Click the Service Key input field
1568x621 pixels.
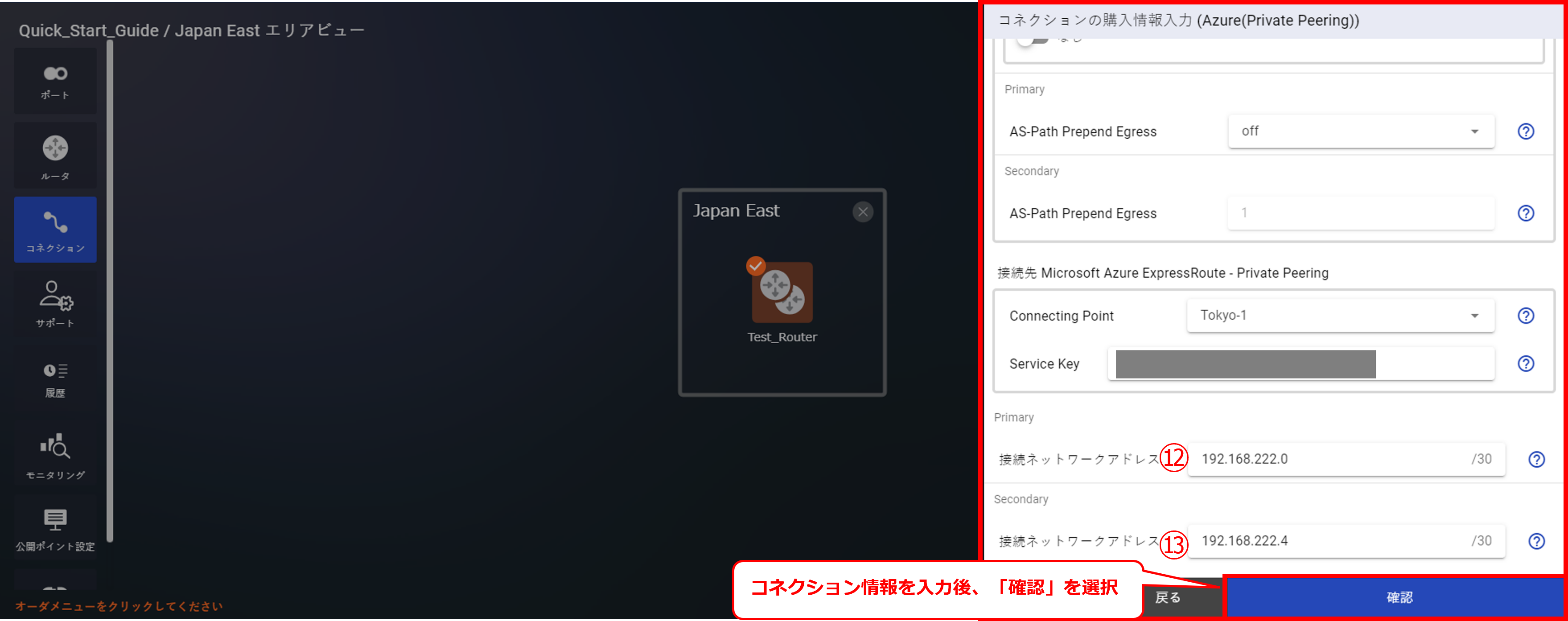coord(1301,363)
